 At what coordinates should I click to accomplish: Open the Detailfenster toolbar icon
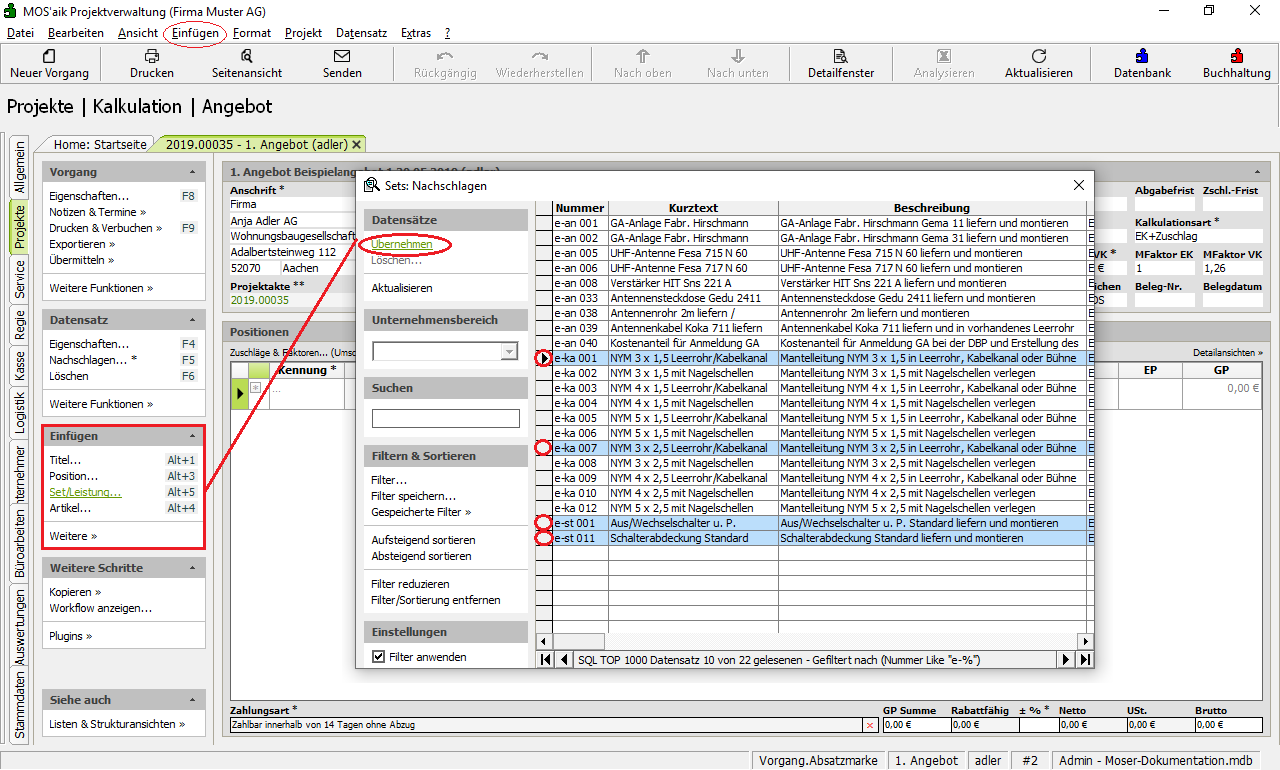point(841,57)
